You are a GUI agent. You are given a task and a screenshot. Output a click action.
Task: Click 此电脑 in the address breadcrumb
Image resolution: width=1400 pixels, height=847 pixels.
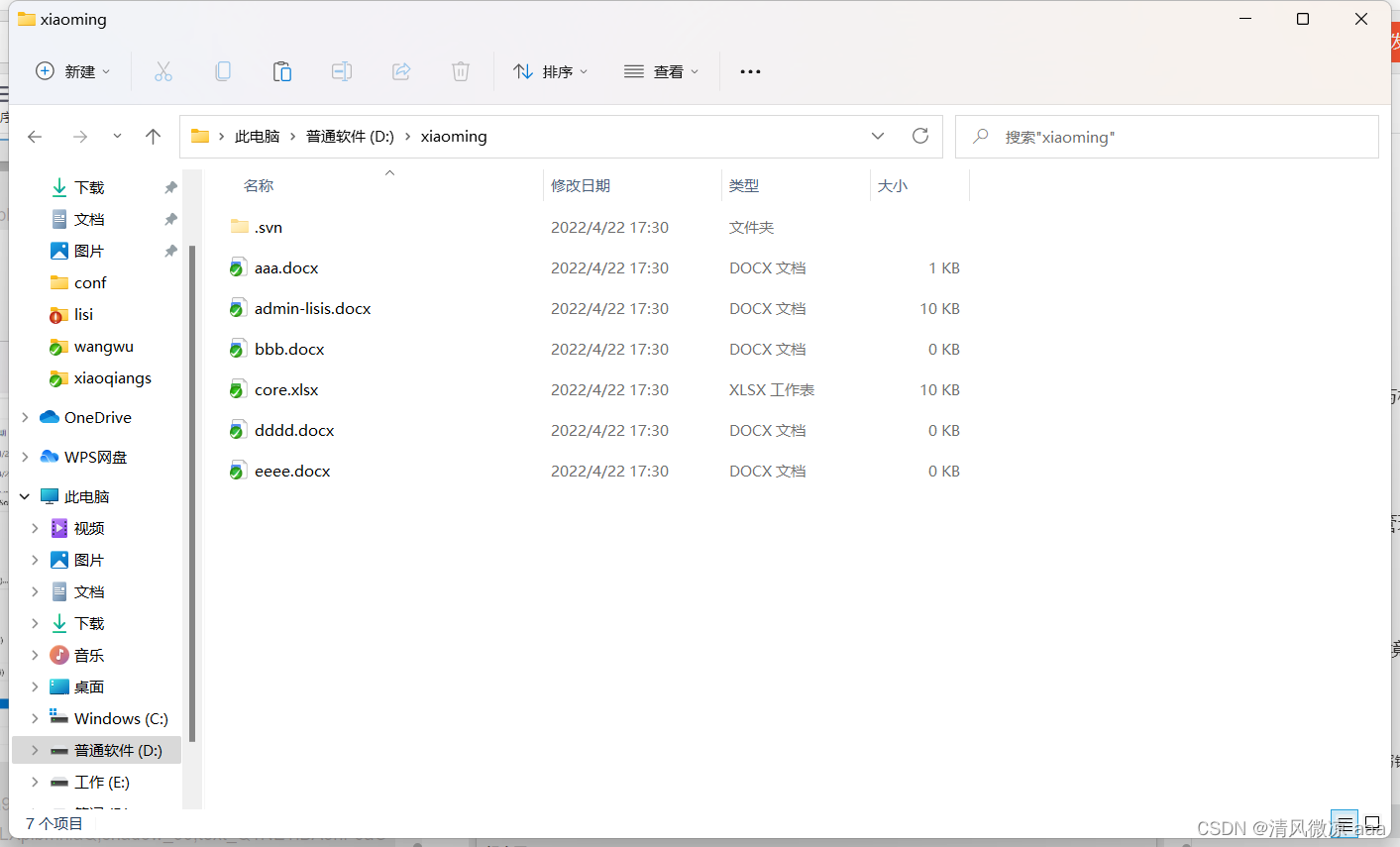point(257,137)
